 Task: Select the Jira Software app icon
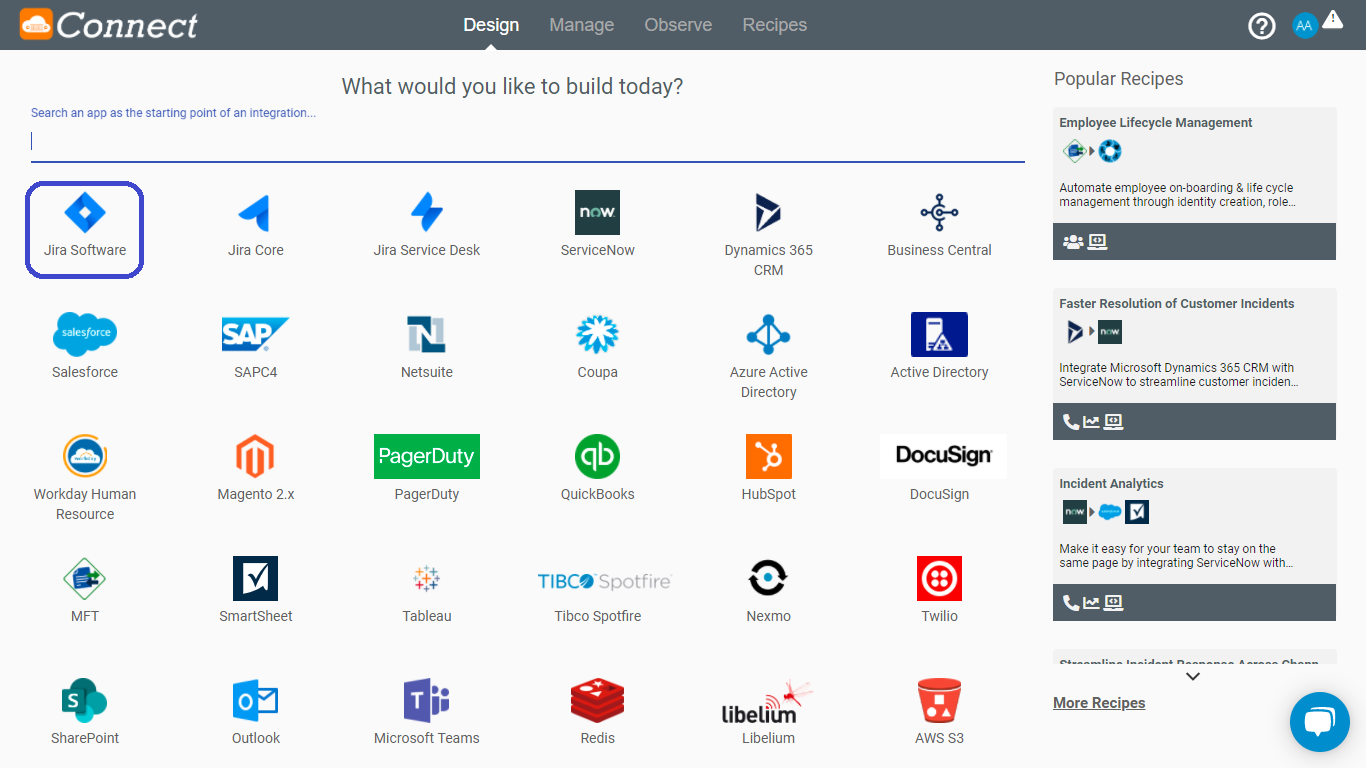[85, 212]
